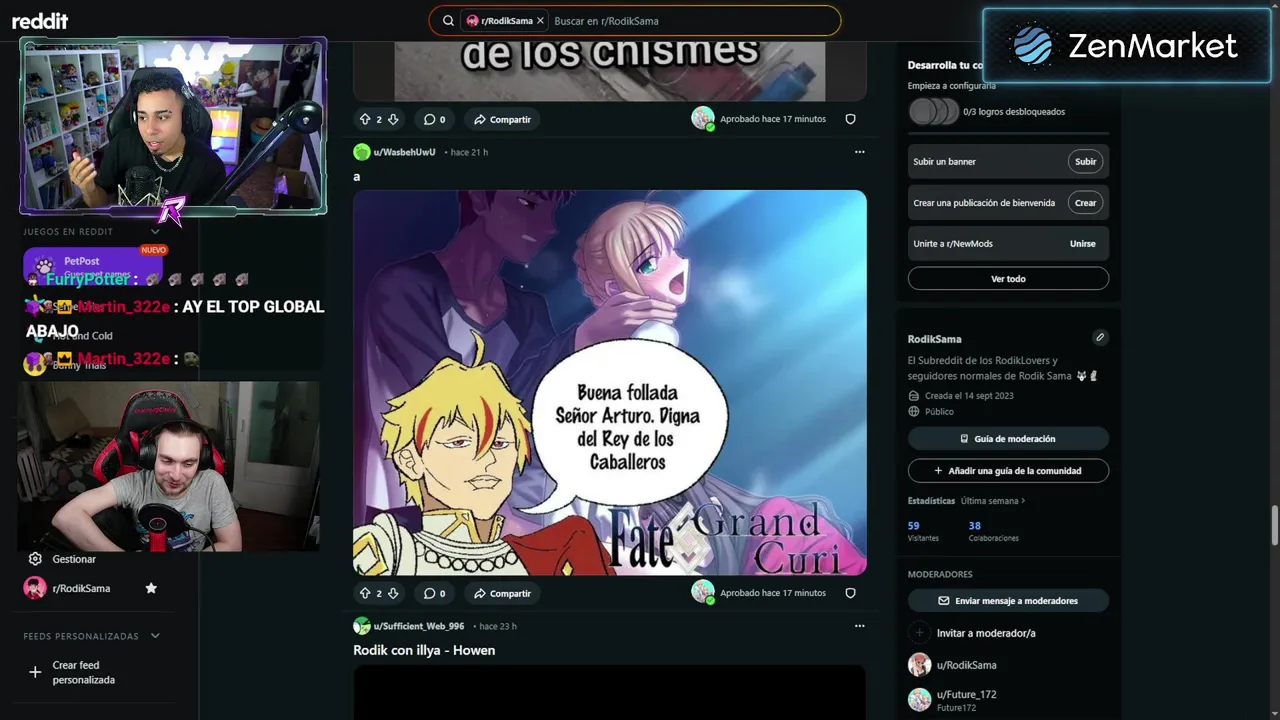1280x720 pixels.
Task: Click the 38 Colaboraciones statistic
Action: [993, 531]
